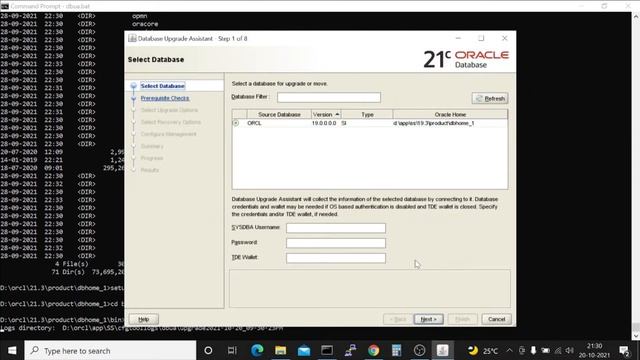Click Command Prompt scrollbar up arrow
Image resolution: width=640 pixels, height=360 pixels.
tap(636, 16)
